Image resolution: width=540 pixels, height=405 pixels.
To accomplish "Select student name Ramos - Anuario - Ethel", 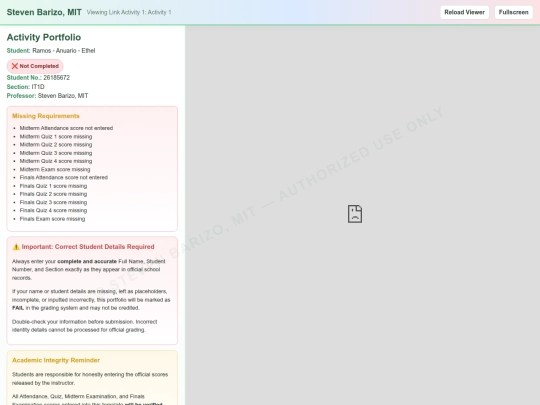I will coord(64,51).
